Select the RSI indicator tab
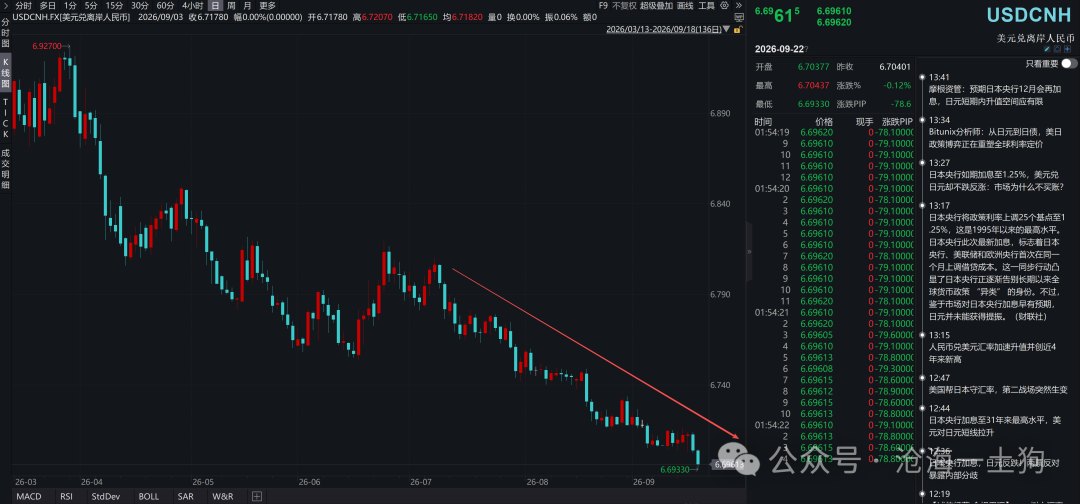The image size is (1080, 504). click(66, 496)
